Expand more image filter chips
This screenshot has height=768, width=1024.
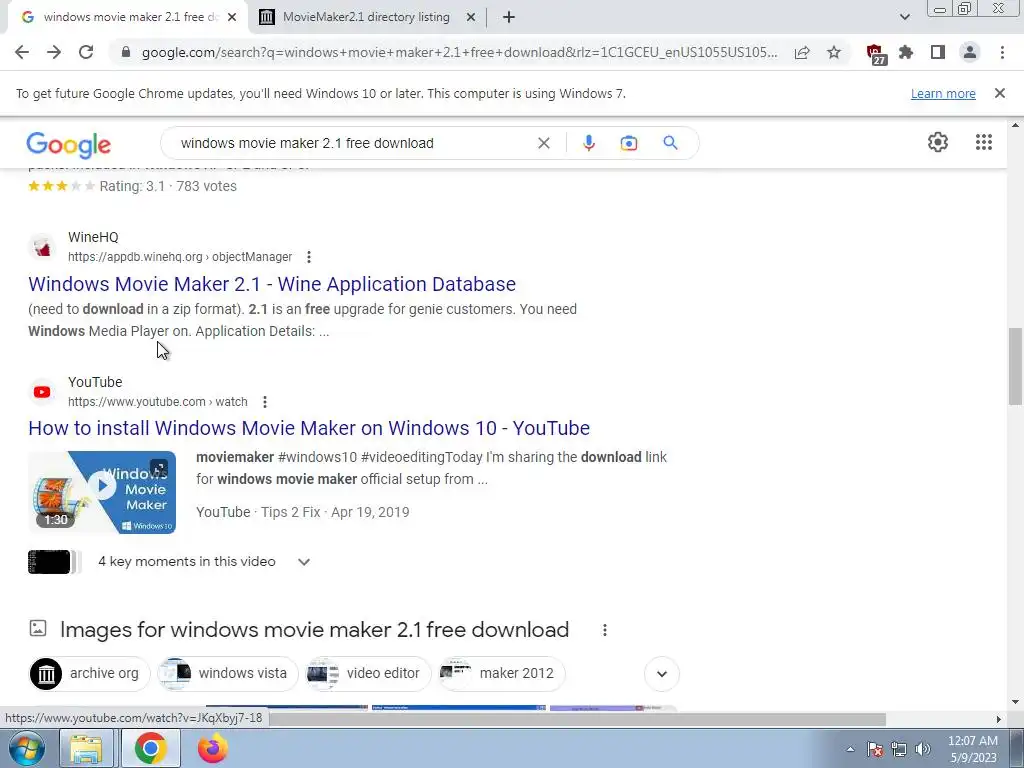[x=662, y=674]
